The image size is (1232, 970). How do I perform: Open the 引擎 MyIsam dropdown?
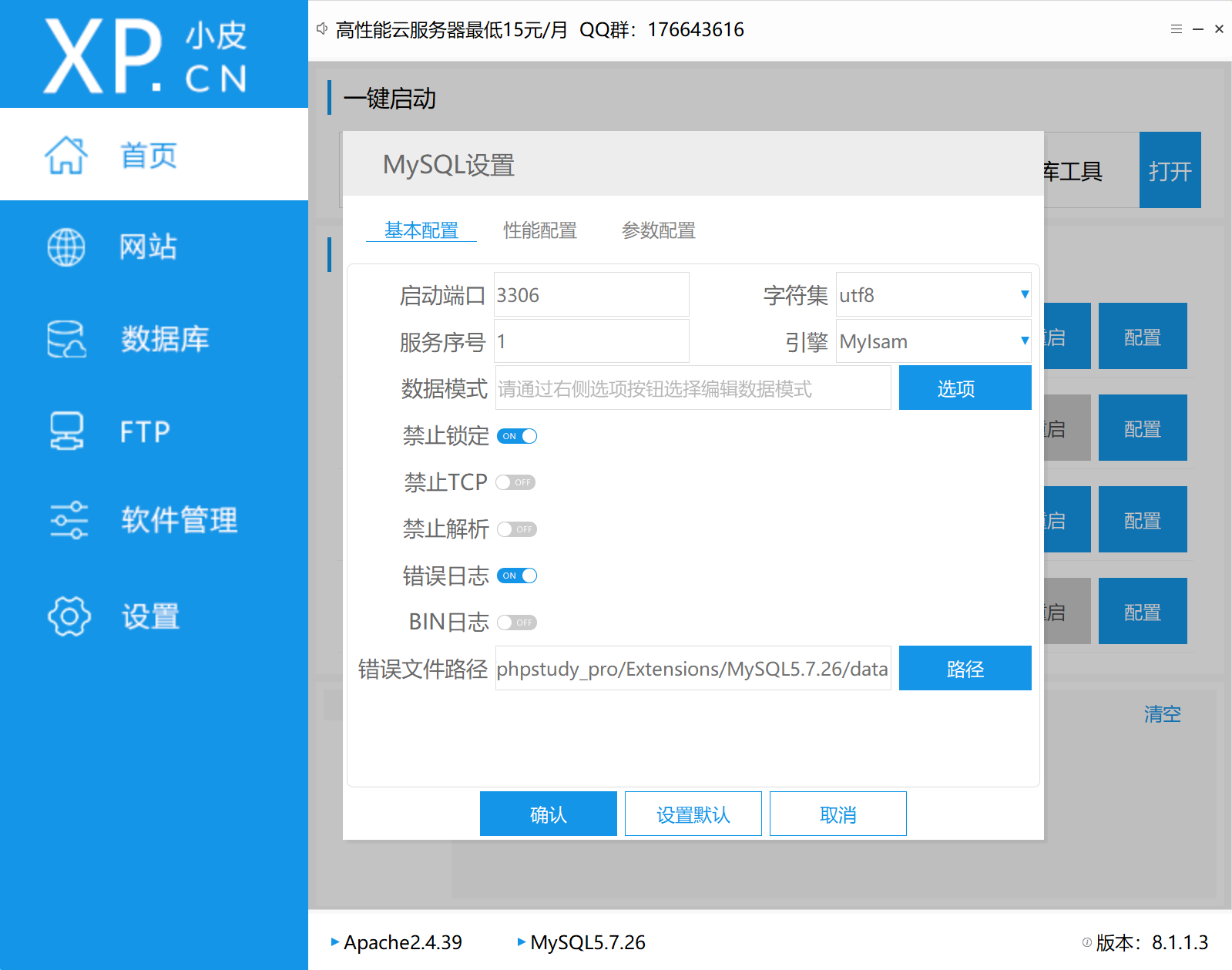pyautogui.click(x=1024, y=341)
